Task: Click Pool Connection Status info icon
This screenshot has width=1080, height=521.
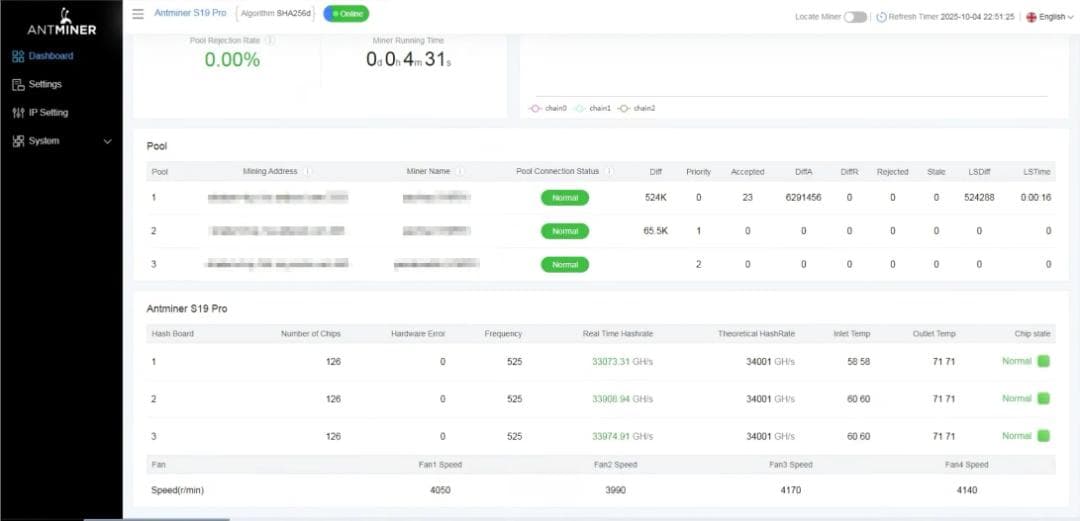Action: [609, 172]
